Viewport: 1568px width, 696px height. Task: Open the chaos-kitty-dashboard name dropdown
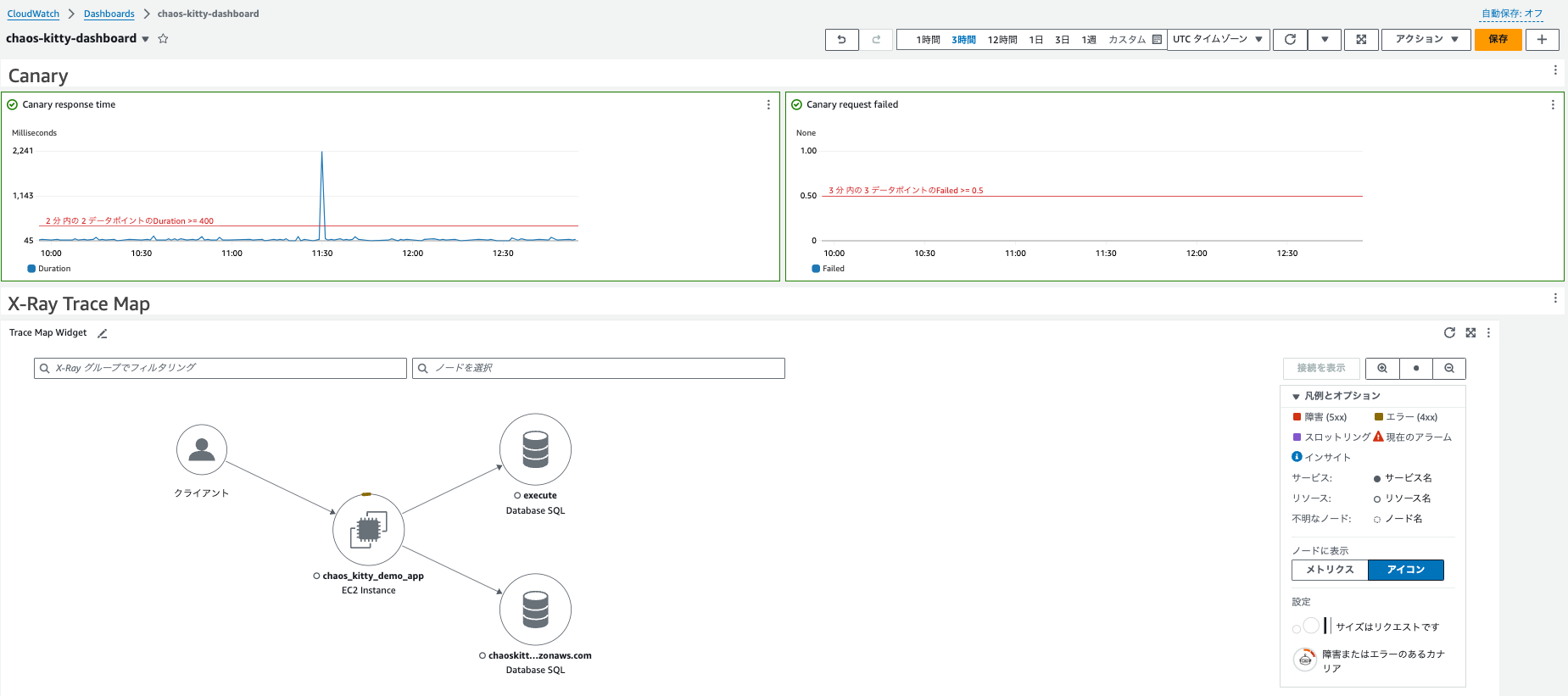tap(145, 39)
